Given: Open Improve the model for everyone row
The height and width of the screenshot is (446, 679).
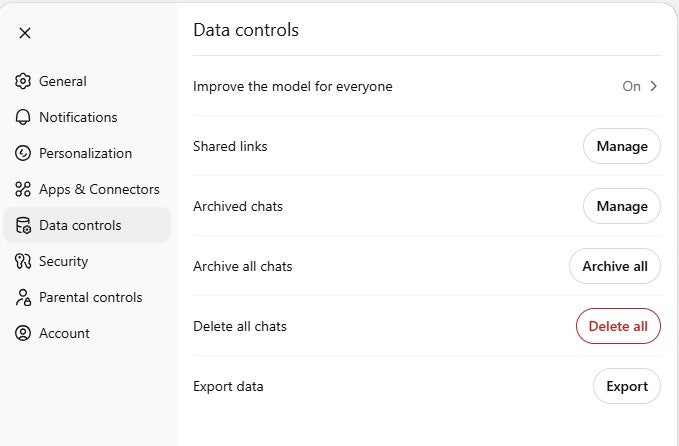Looking at the screenshot, I should (x=293, y=86).
